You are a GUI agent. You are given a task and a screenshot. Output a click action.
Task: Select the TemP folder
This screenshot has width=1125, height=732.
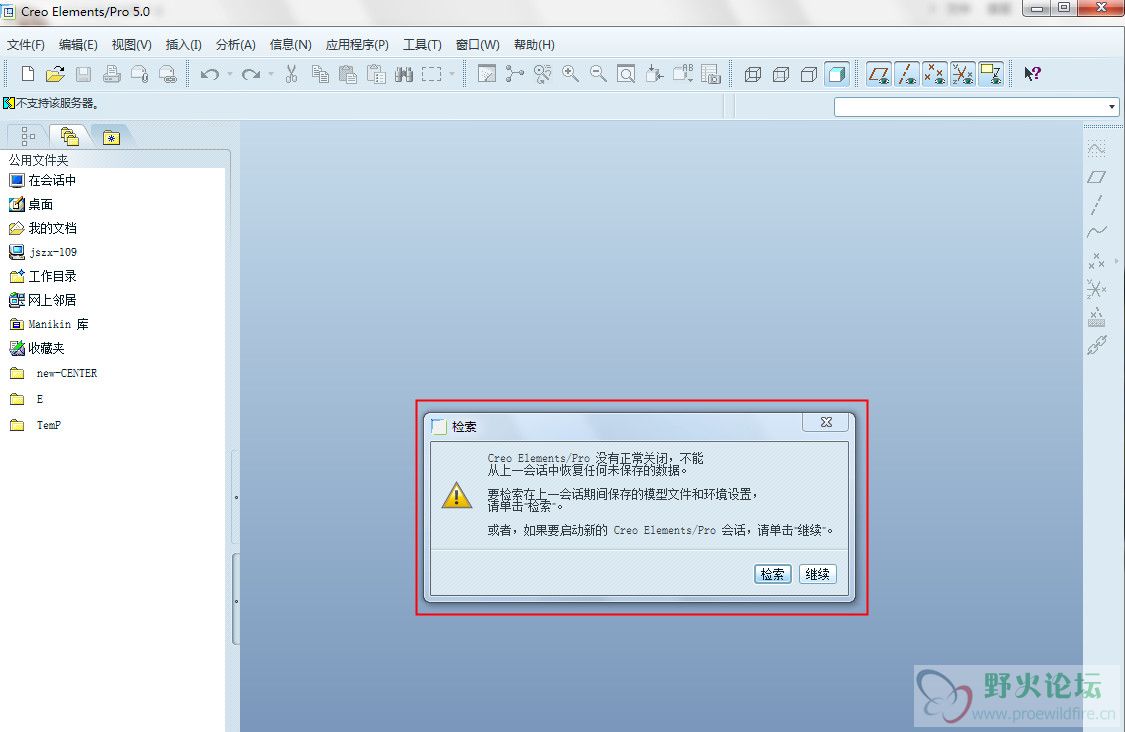tap(36, 425)
